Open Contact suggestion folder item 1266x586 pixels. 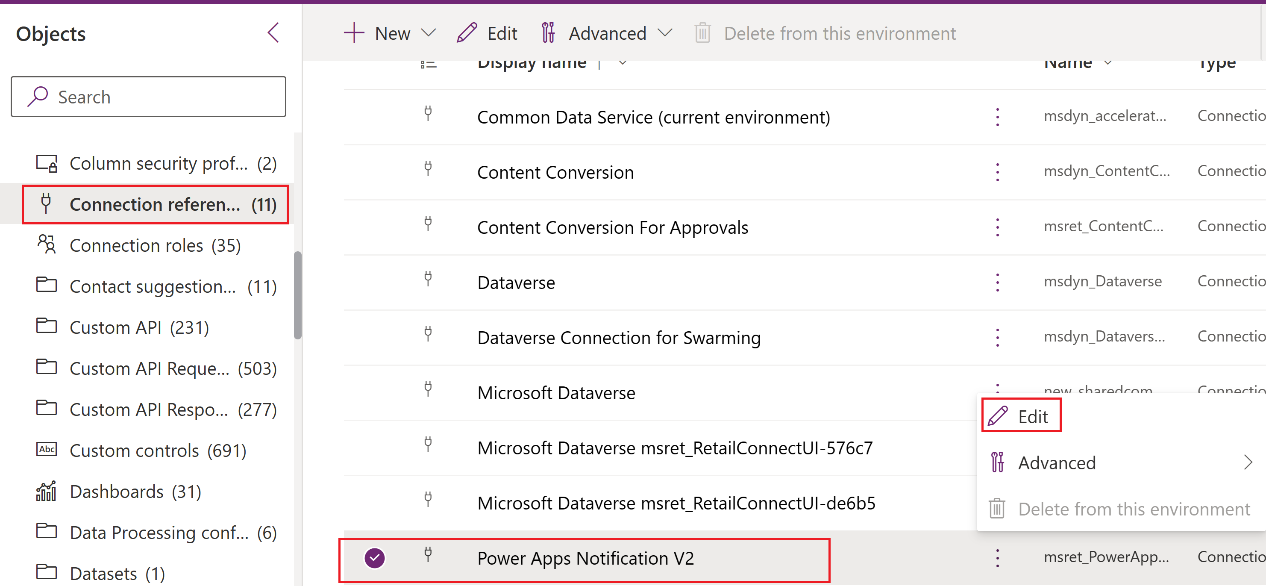tap(156, 286)
